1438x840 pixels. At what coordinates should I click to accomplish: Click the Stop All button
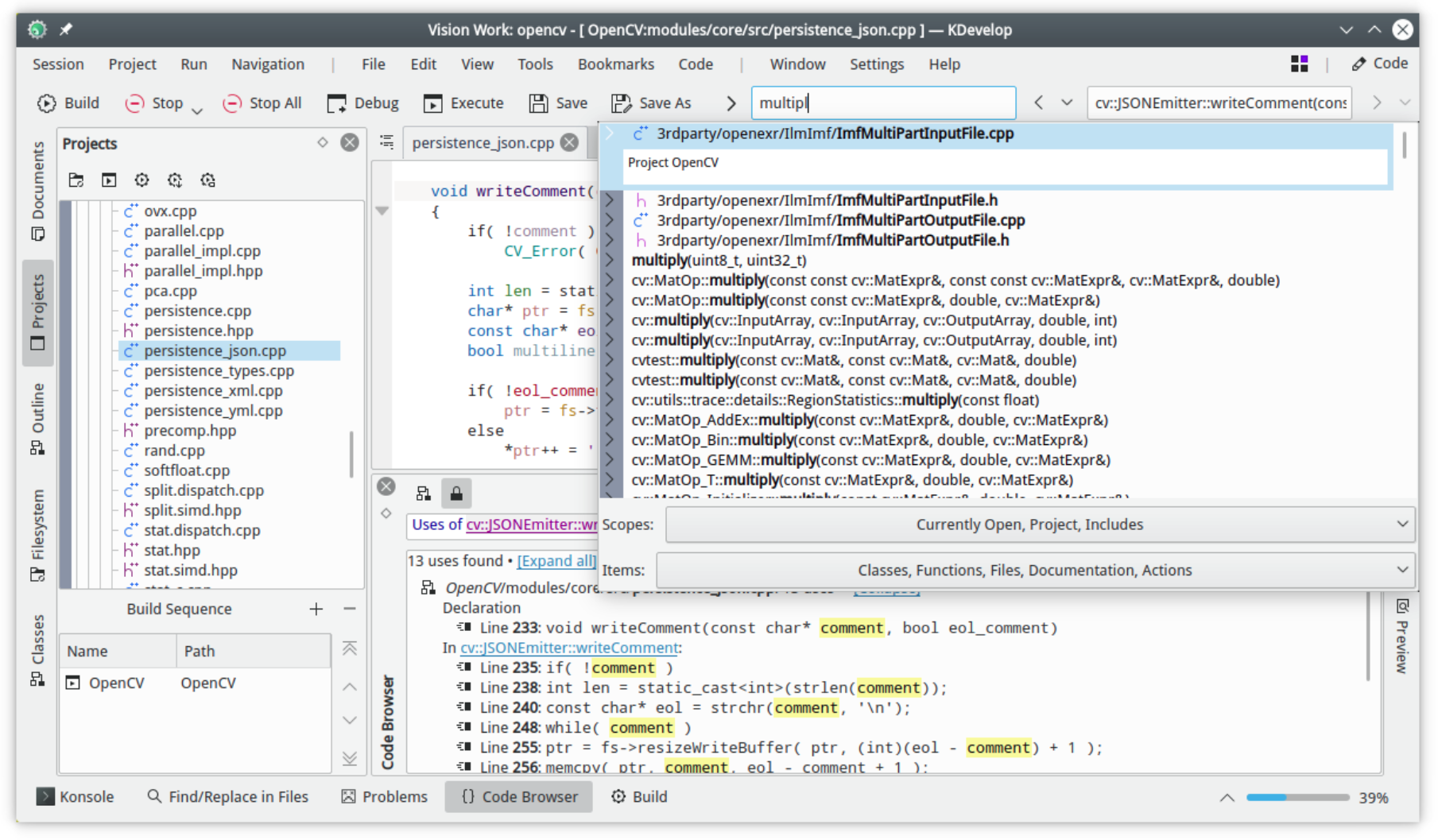262,103
